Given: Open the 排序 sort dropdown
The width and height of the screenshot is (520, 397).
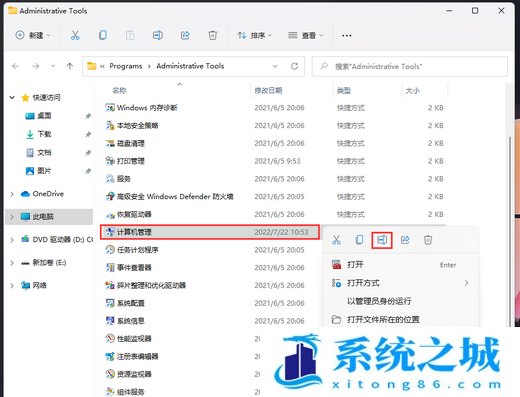Looking at the screenshot, I should pyautogui.click(x=255, y=35).
